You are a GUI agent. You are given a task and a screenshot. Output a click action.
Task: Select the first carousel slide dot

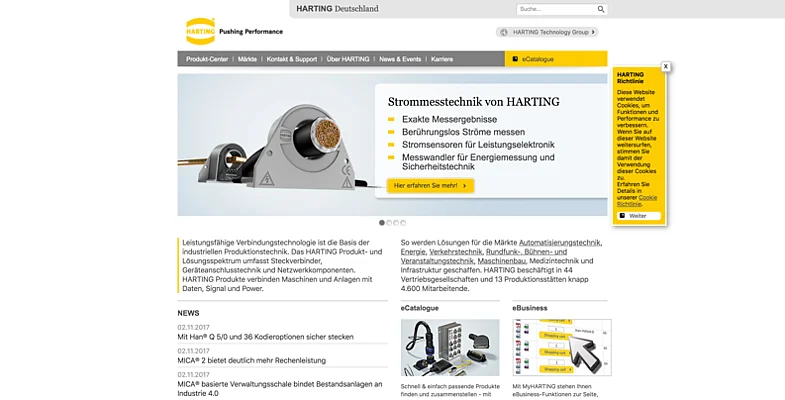[382, 222]
